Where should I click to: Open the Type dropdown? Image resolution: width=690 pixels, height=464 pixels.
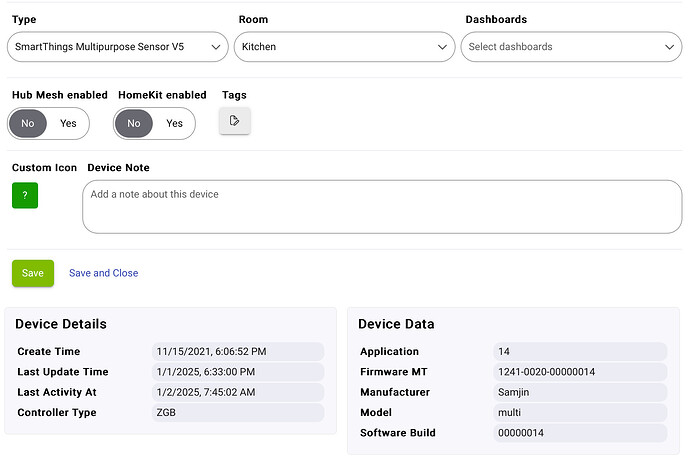tap(117, 47)
